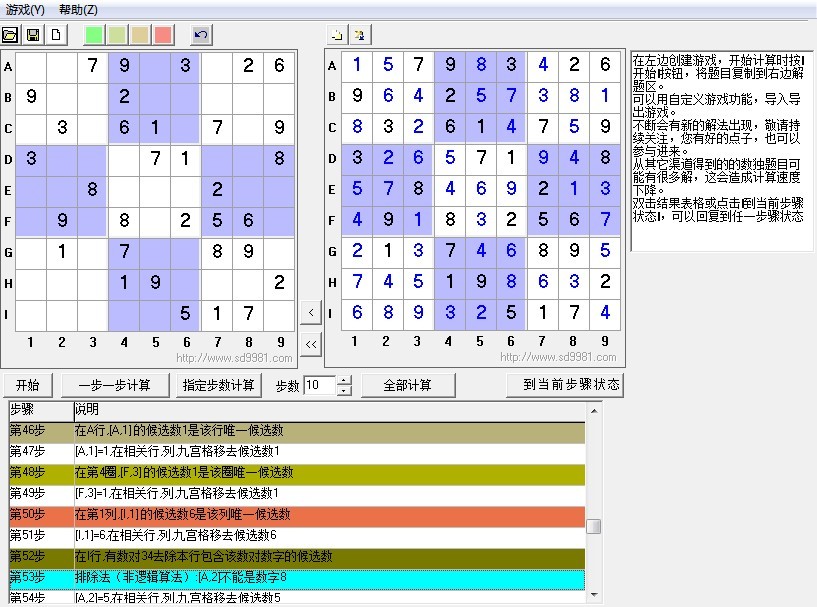
Task: Undo the last action
Action: coord(199,33)
